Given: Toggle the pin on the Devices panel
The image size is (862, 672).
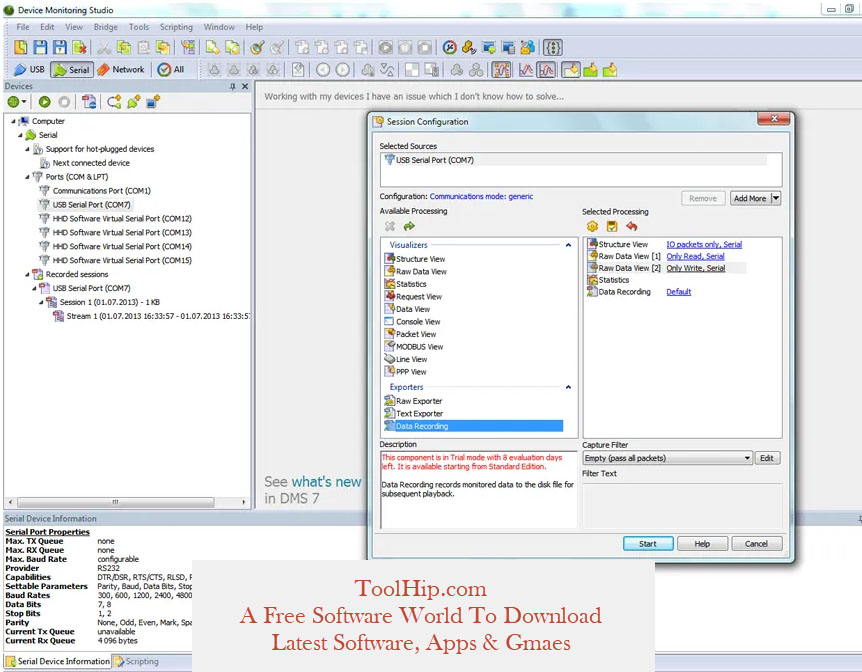Looking at the screenshot, I should click(233, 86).
